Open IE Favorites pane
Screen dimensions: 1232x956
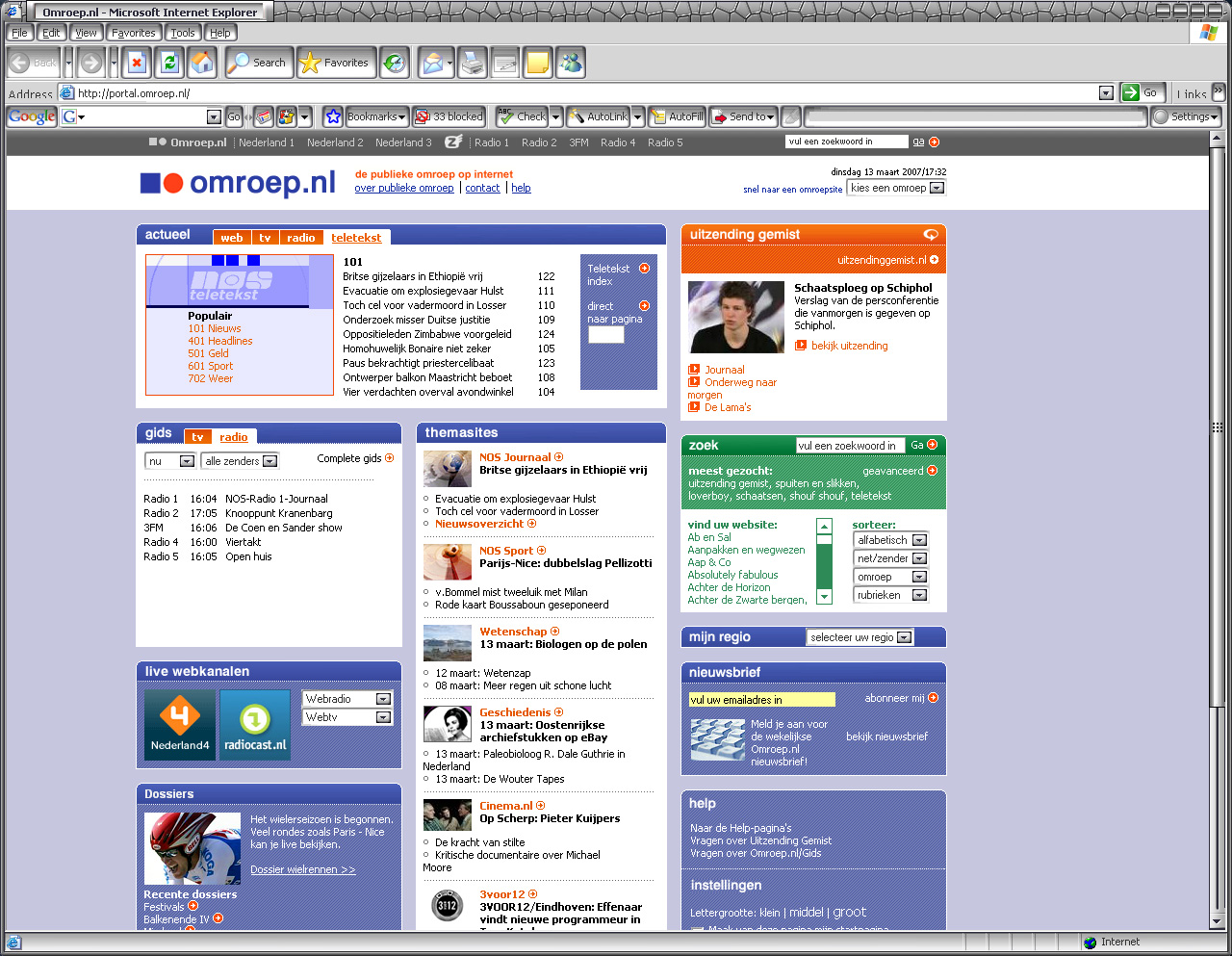(x=335, y=63)
